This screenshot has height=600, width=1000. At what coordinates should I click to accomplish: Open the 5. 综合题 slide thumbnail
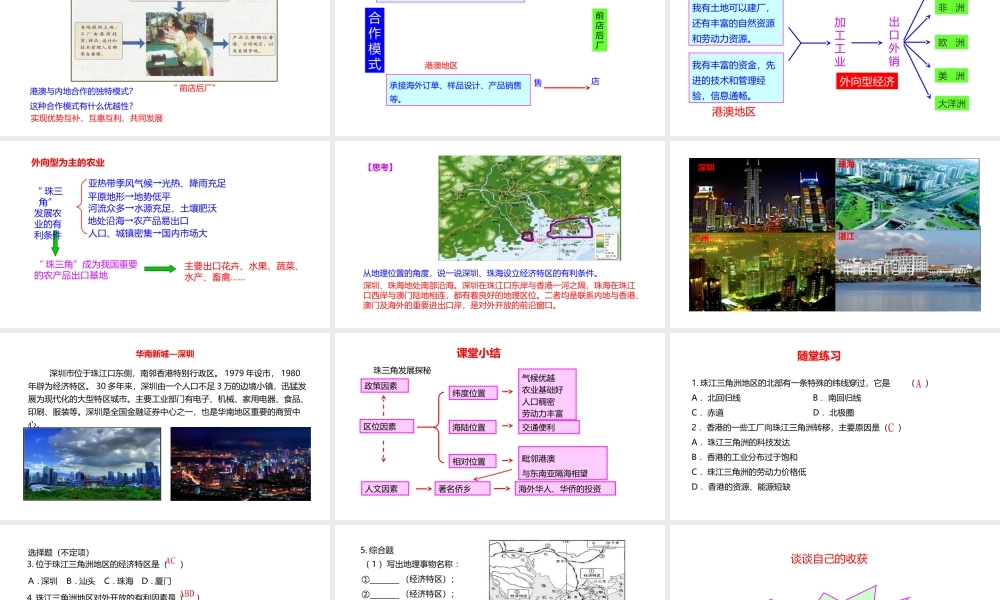pyautogui.click(x=500, y=562)
